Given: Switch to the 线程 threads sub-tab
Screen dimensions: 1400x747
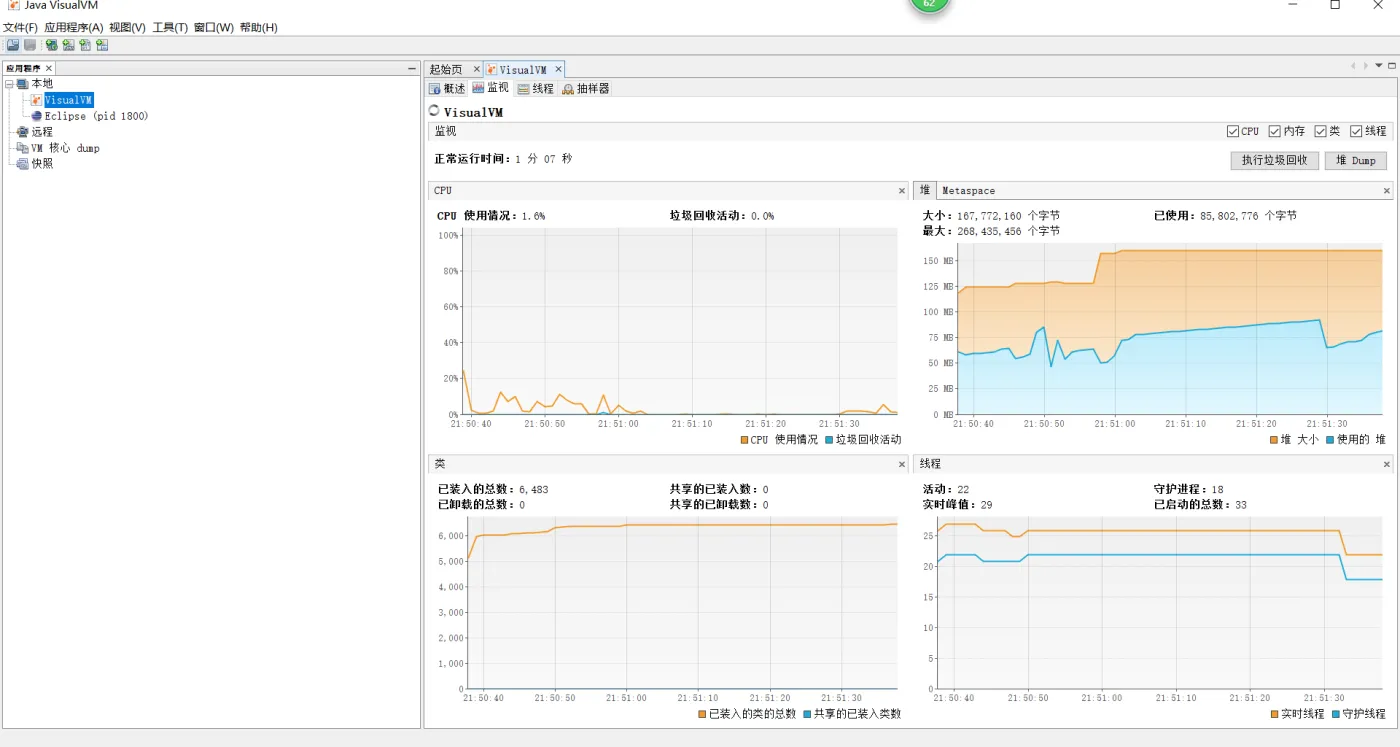Looking at the screenshot, I should tap(535, 89).
